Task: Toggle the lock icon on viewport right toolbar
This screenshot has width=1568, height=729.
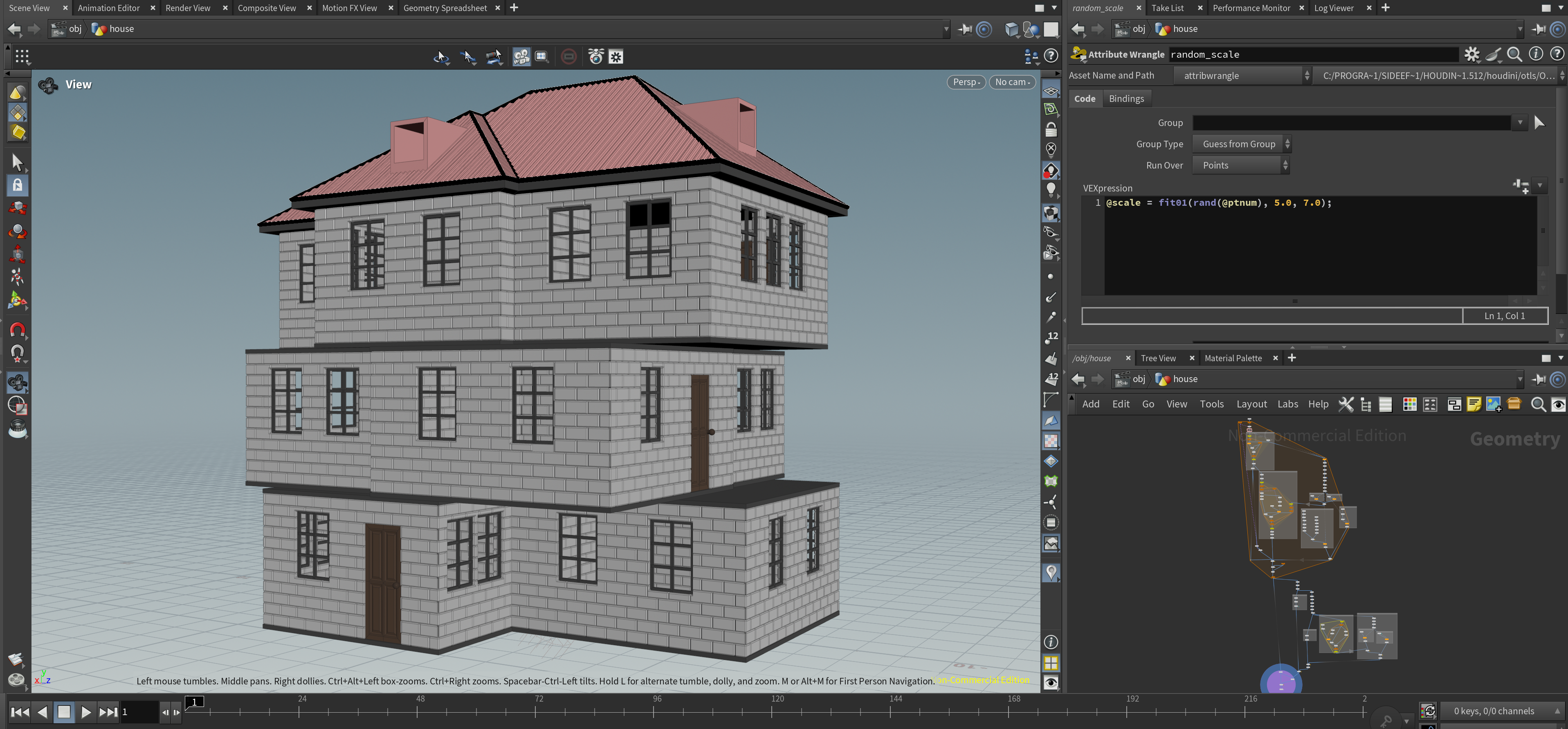Action: click(1051, 130)
